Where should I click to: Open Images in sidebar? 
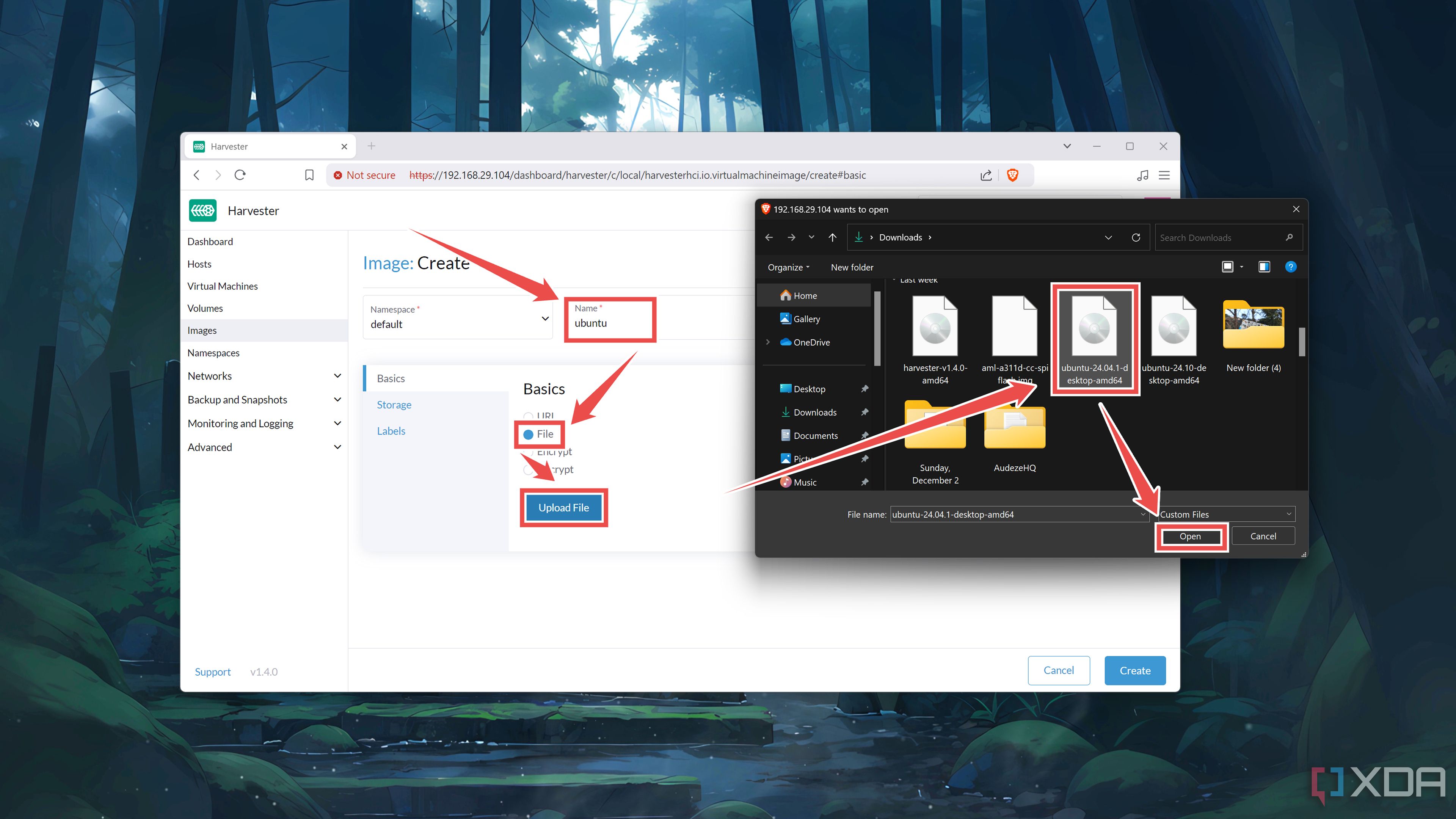coord(202,330)
